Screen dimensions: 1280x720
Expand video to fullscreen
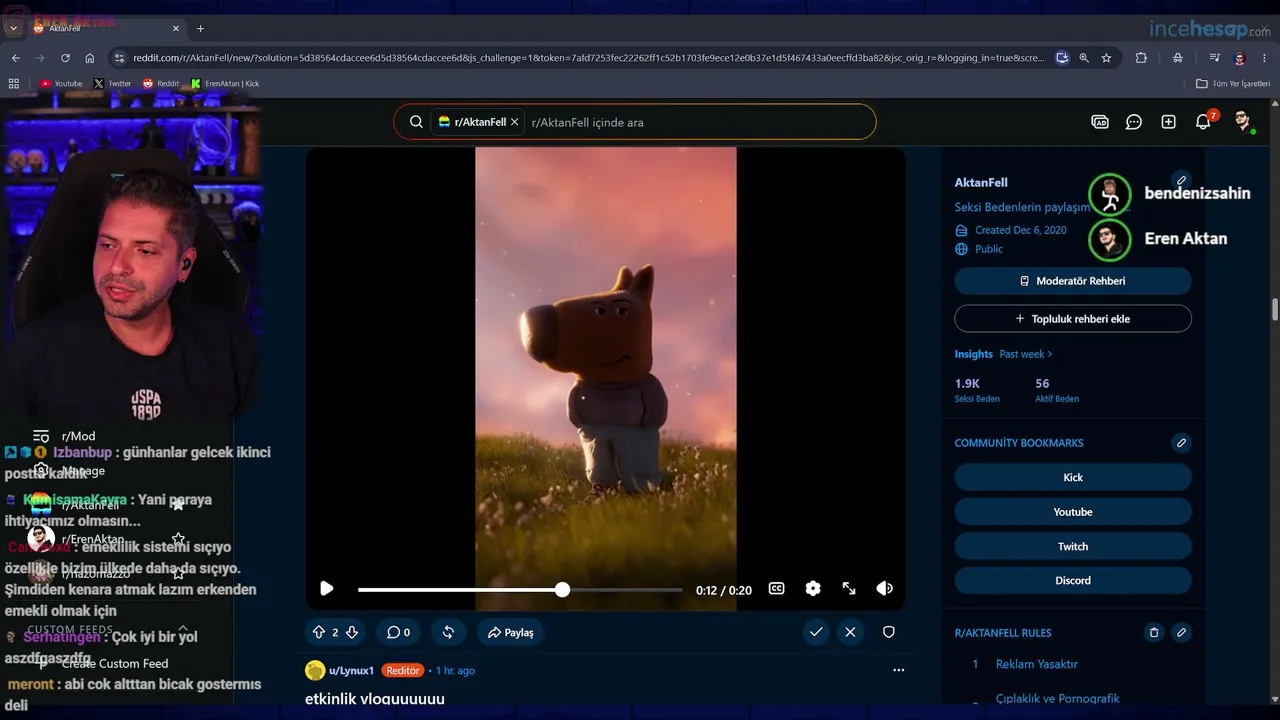(849, 589)
